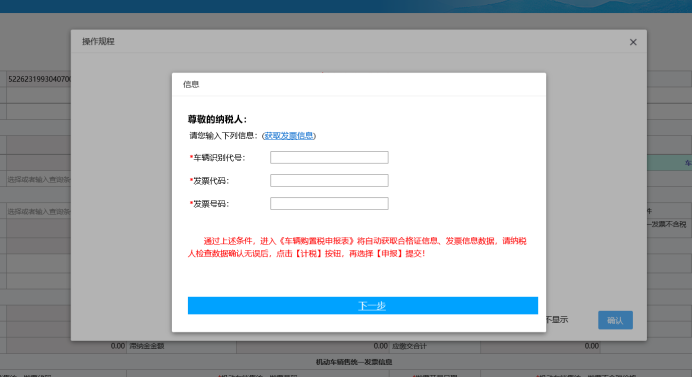Focus the 发票代码 input field
Screen dimensions: 692x377
(x=329, y=181)
